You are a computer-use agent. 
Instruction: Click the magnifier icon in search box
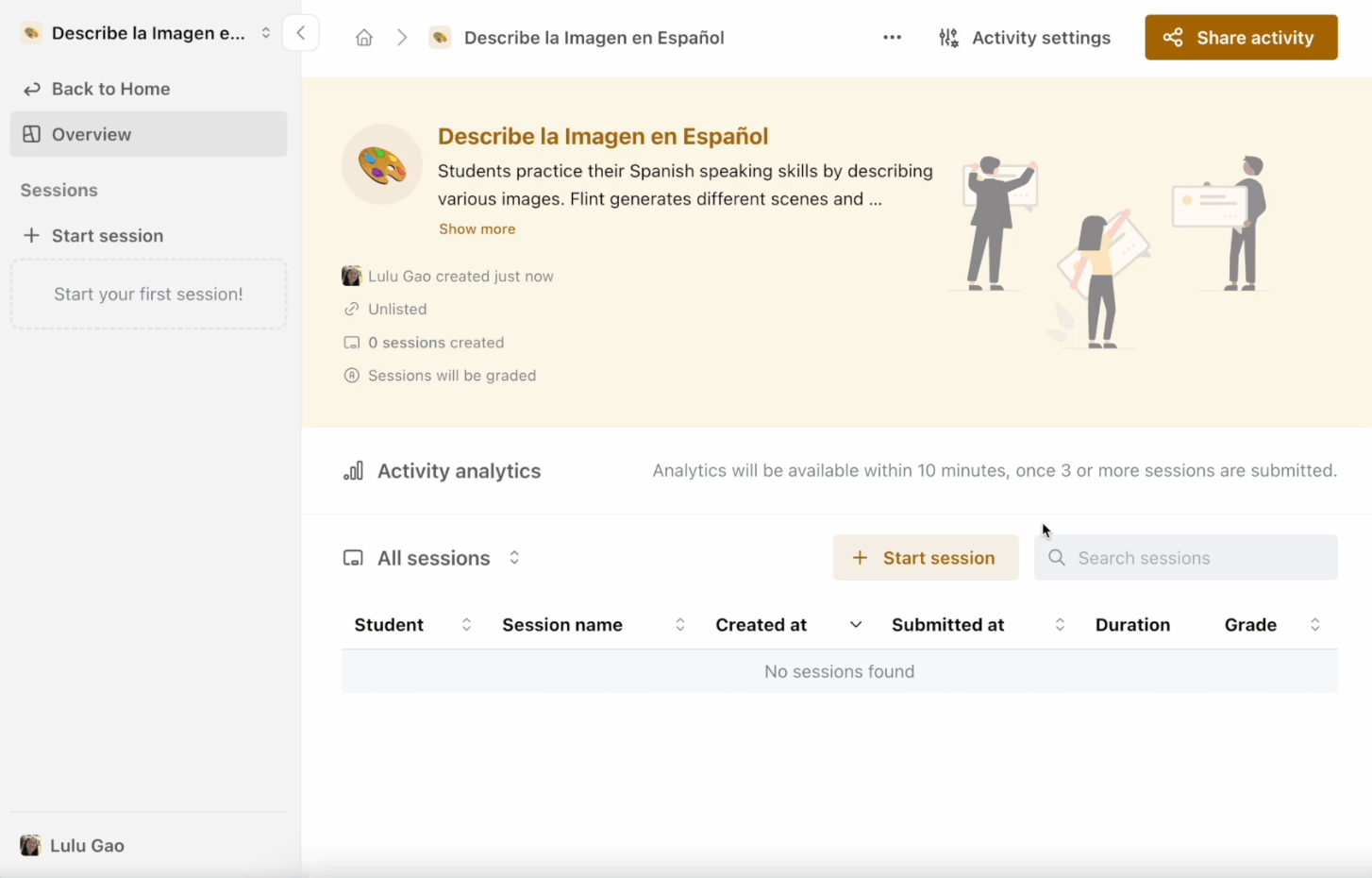point(1057,558)
